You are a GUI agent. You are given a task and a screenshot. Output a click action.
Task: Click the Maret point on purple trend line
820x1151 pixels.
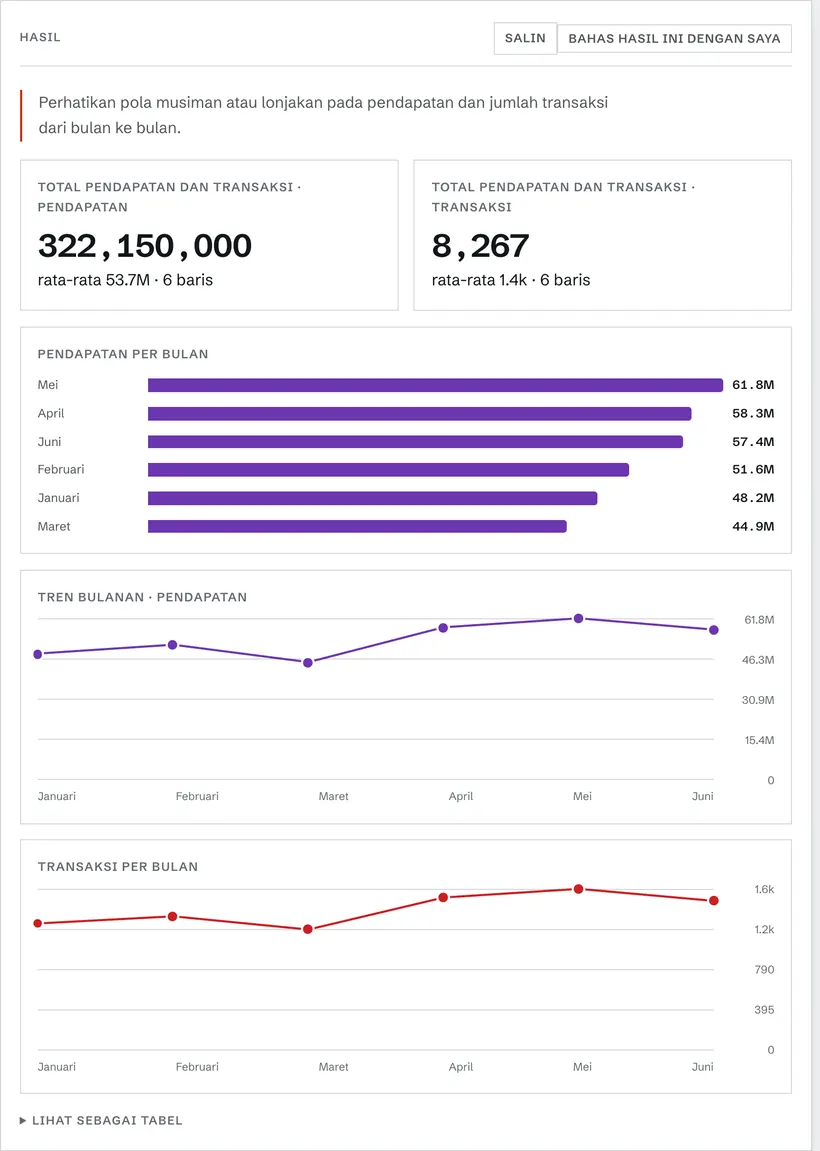pyautogui.click(x=308, y=663)
